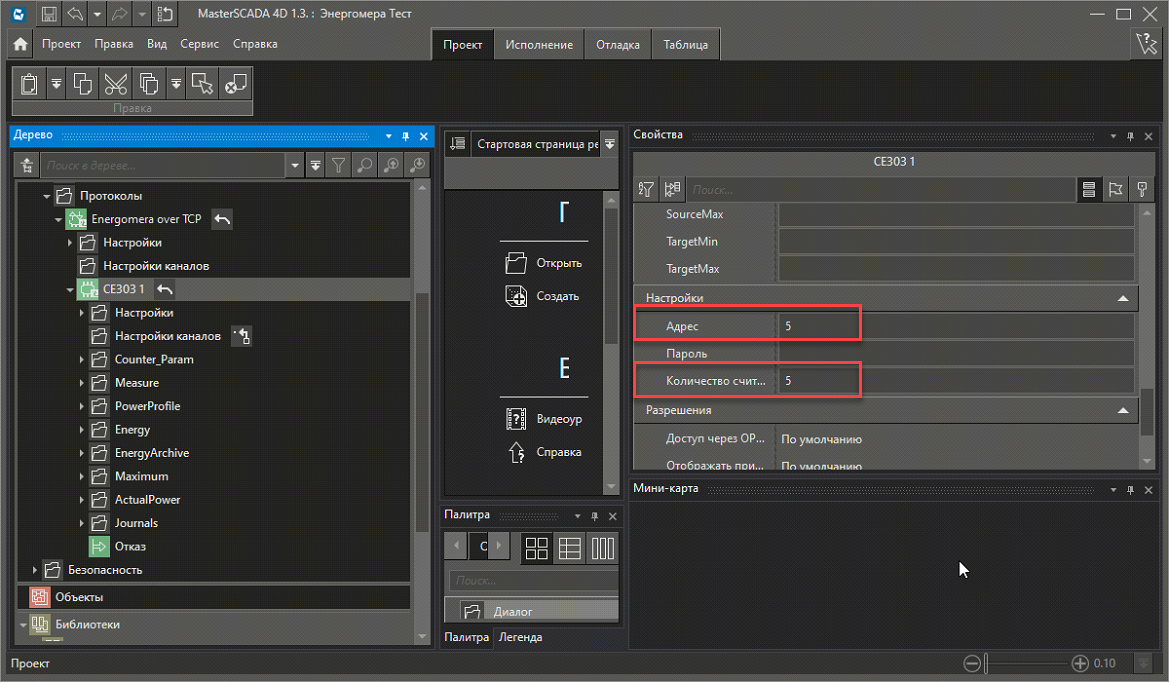Click the key icon in Свойства toolbar
The height and width of the screenshot is (683, 1170).
[1141, 189]
